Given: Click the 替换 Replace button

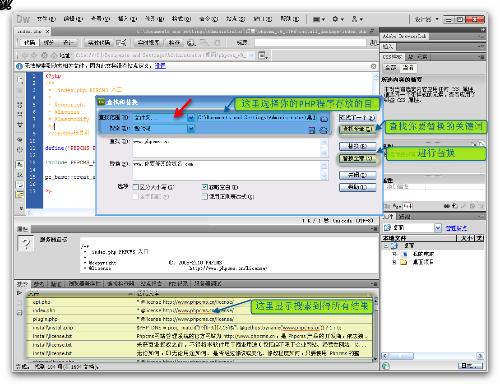Looking at the screenshot, I should click(357, 146).
